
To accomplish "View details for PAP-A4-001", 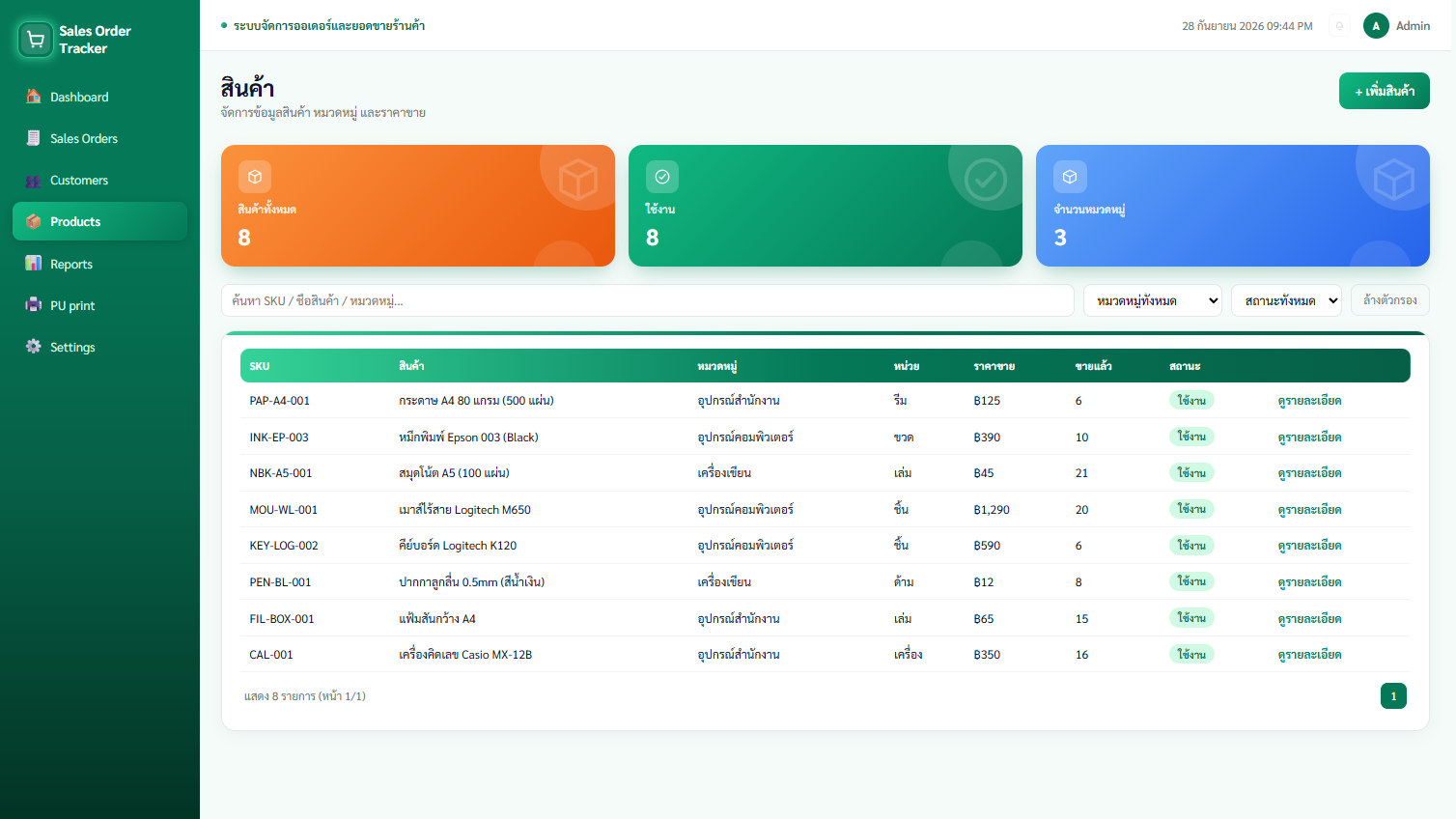I will (1309, 401).
